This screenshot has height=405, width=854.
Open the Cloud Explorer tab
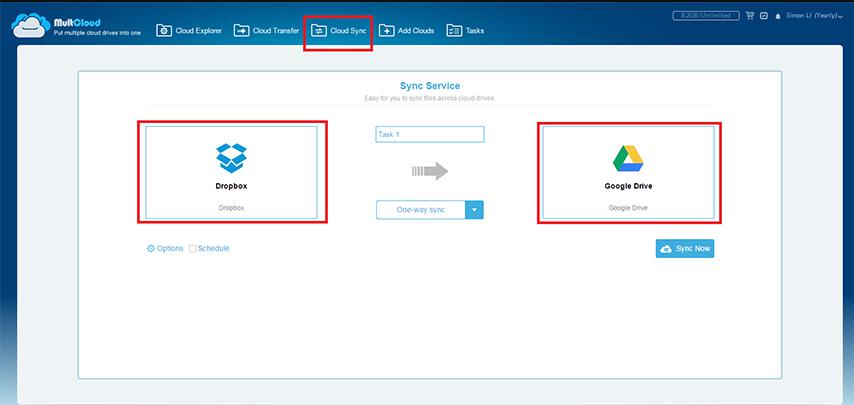189,30
